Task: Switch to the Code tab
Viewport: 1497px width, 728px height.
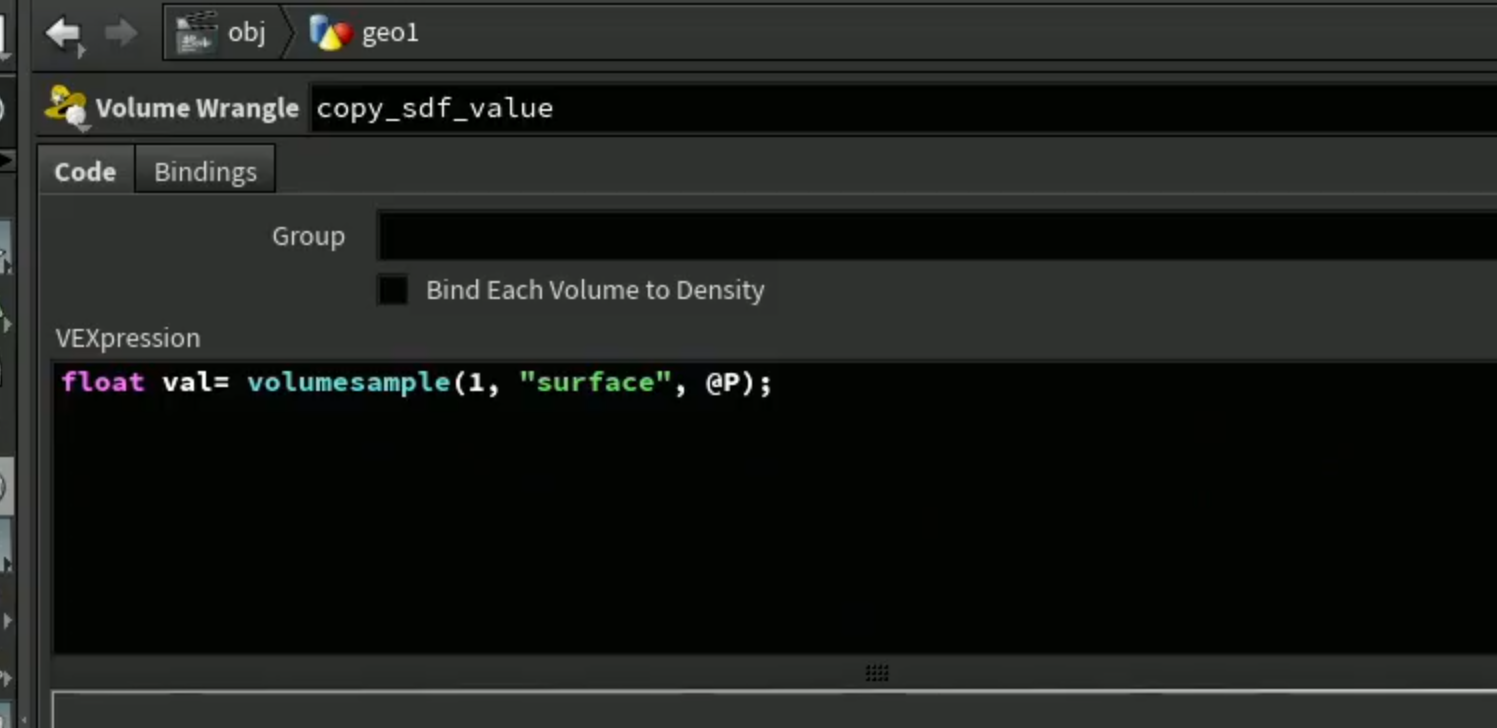Action: pos(85,171)
